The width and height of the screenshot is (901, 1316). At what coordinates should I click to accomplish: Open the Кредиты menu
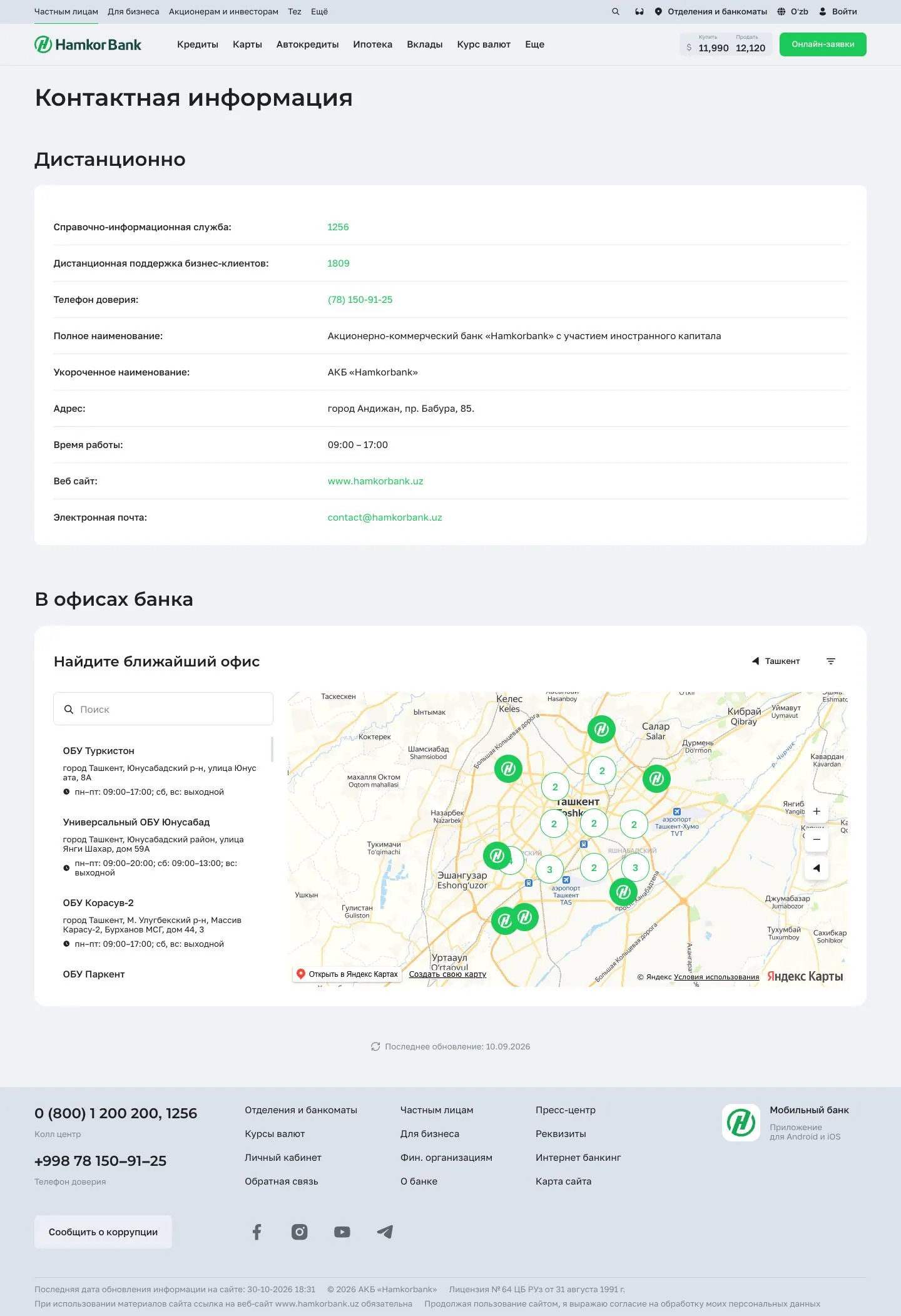pyautogui.click(x=198, y=44)
